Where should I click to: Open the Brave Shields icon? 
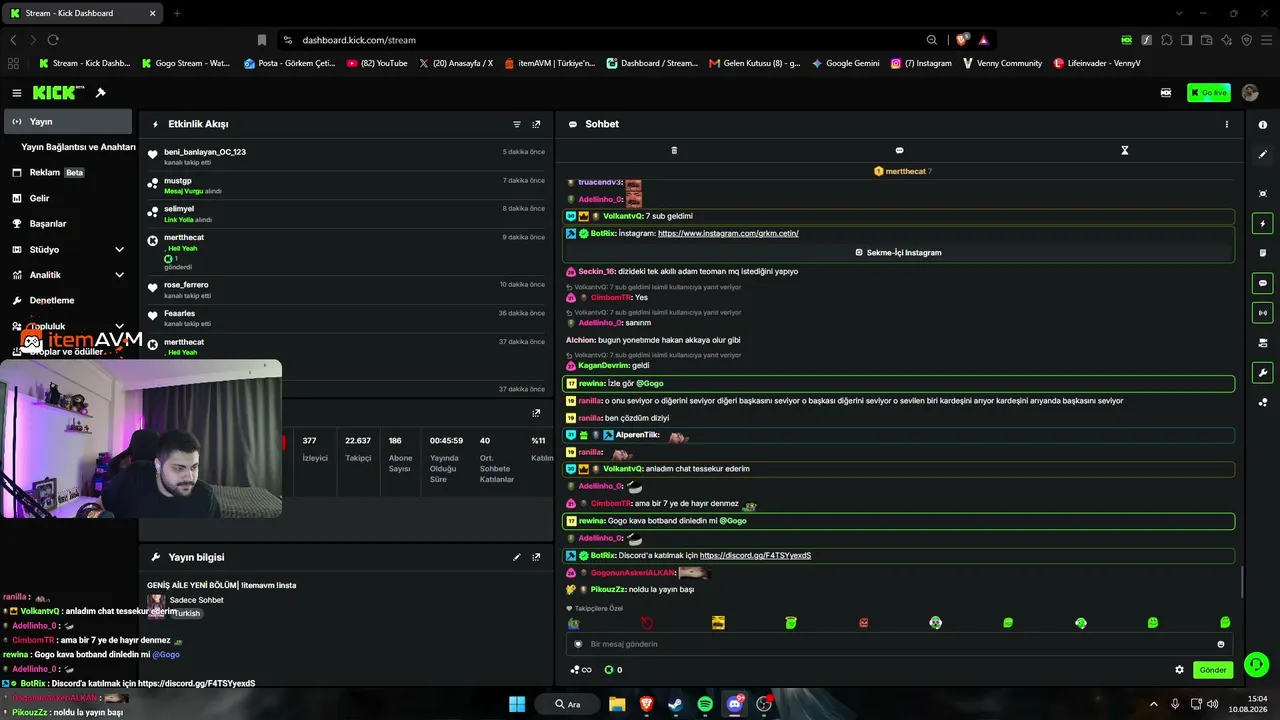pyautogui.click(x=962, y=40)
